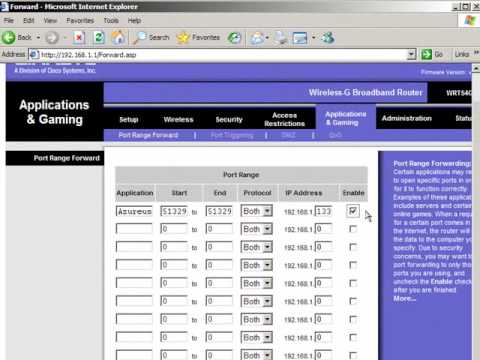Screen dimensions: 480x360
Task: Check the Enable box in third row
Action: coord(353,247)
